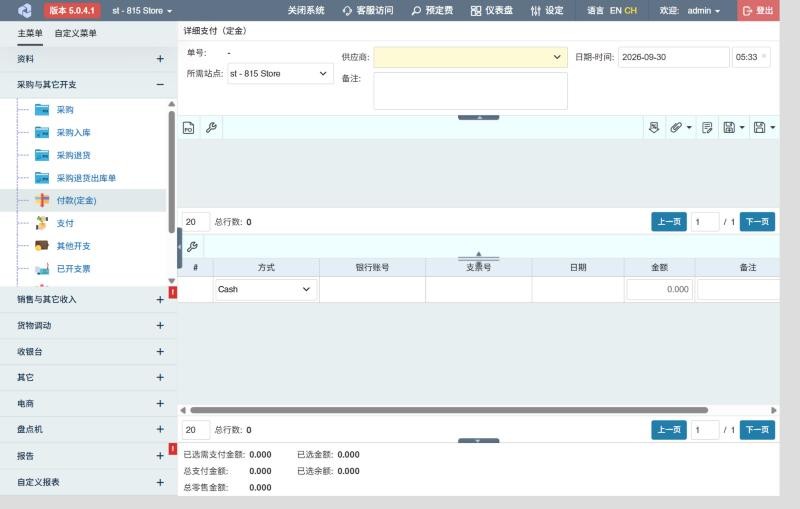Open the header st - 815 Store dropdown
Viewport: 800px width, 509px height.
142,10
